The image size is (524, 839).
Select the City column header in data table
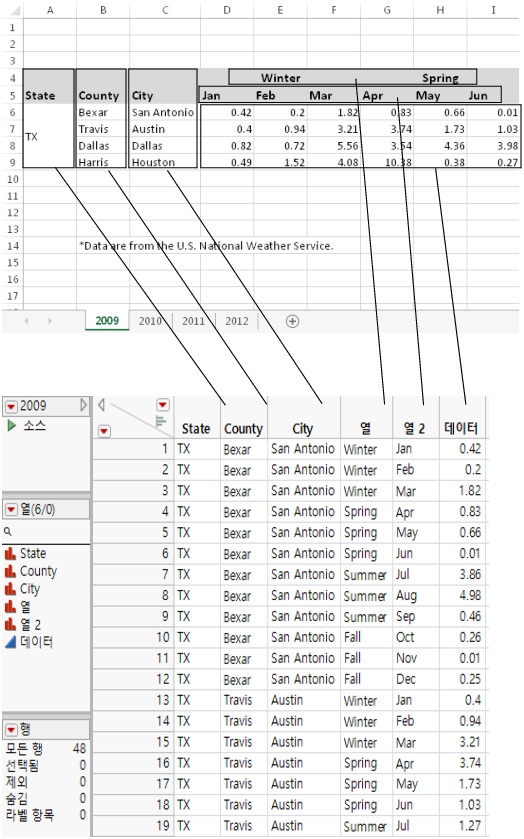click(x=302, y=429)
